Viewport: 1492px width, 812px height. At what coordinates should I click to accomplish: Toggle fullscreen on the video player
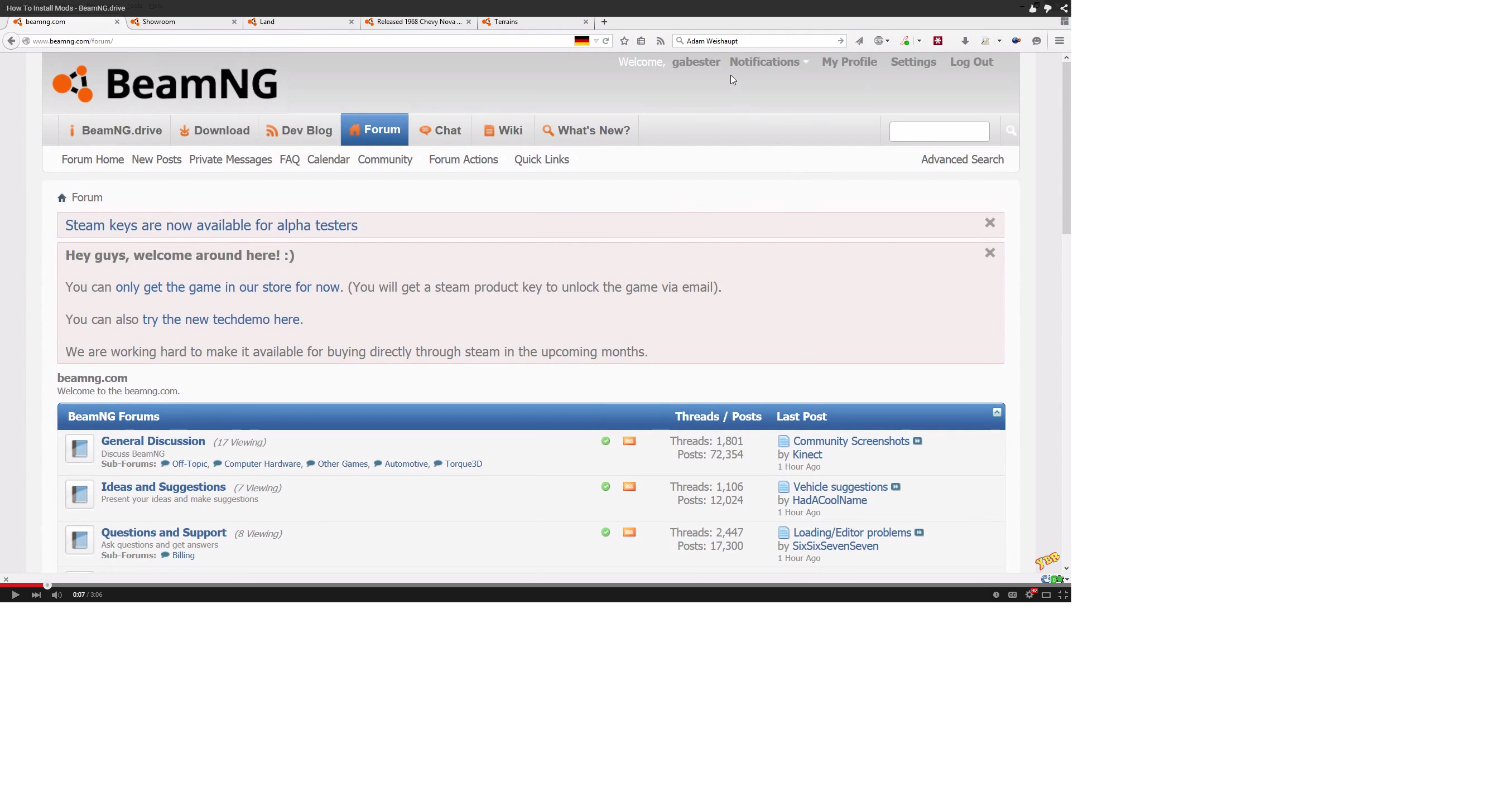coord(1063,594)
